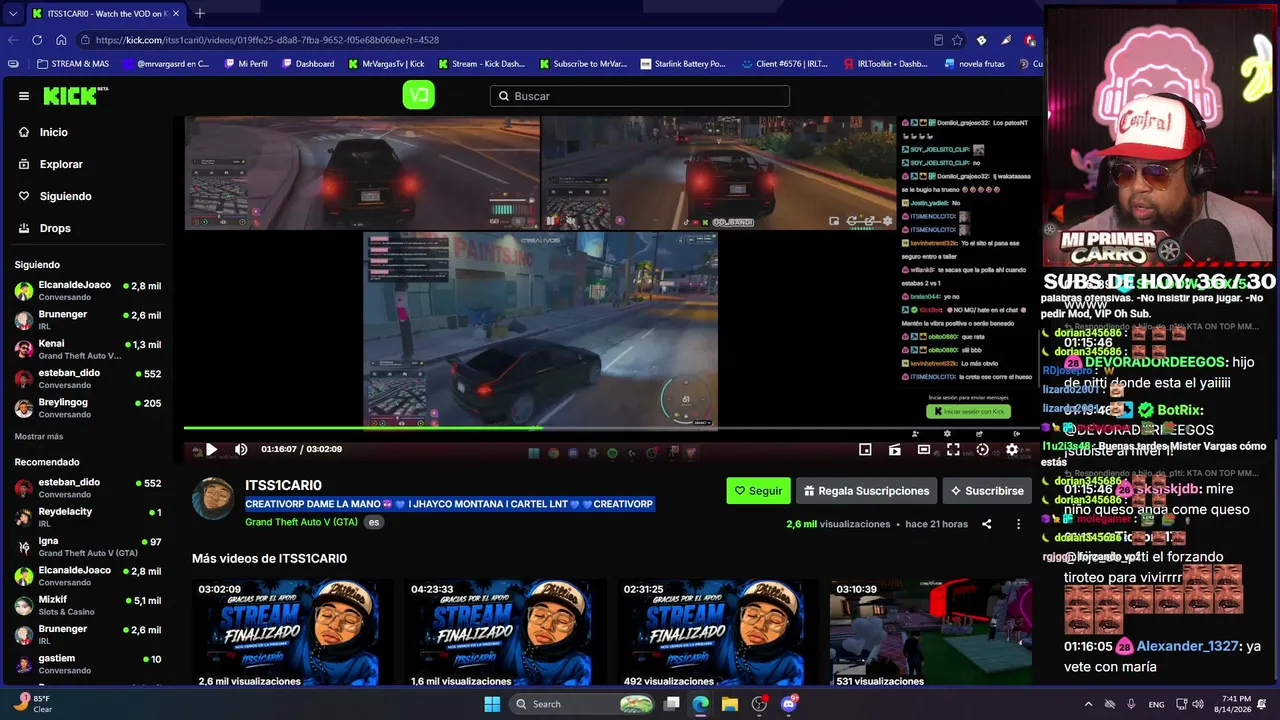Open Igna recommended channel
The height and width of the screenshot is (720, 1280).
[88, 547]
